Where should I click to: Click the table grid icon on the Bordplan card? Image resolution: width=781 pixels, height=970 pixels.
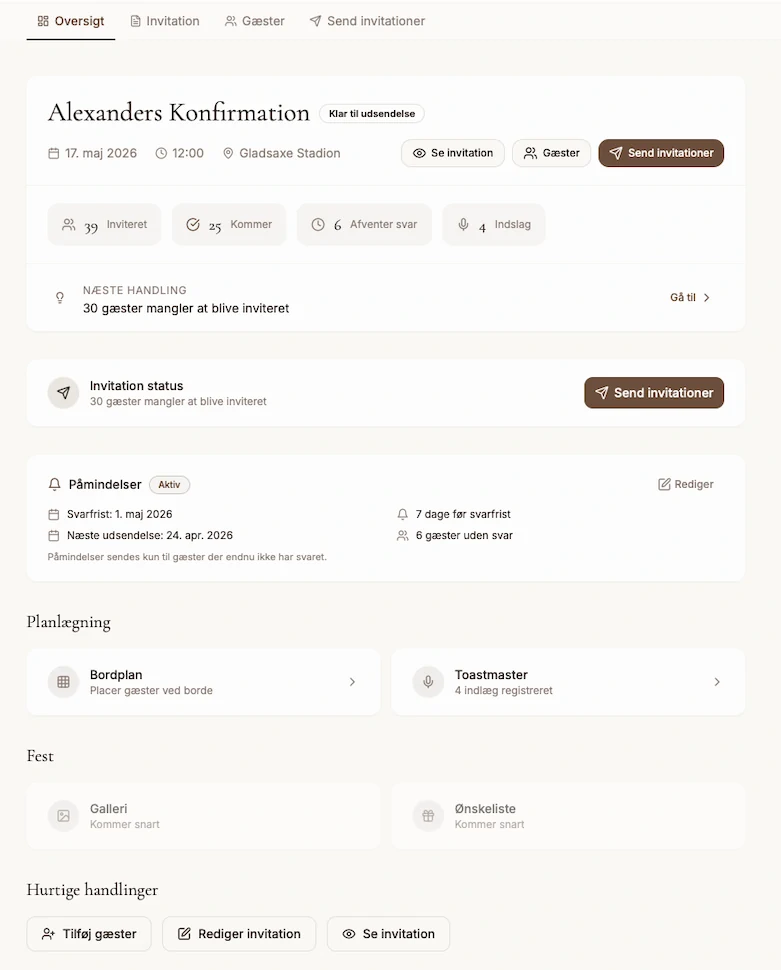63,681
